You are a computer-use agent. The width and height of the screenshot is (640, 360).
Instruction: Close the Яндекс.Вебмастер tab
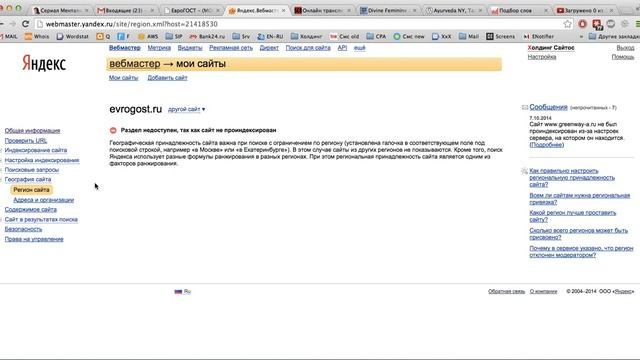283,10
